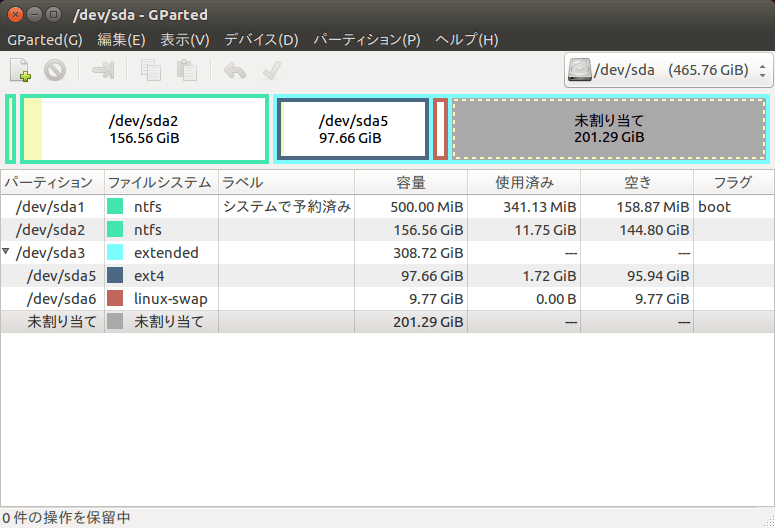Click the Undo last operation icon
The image size is (775, 528).
pyautogui.click(x=235, y=70)
